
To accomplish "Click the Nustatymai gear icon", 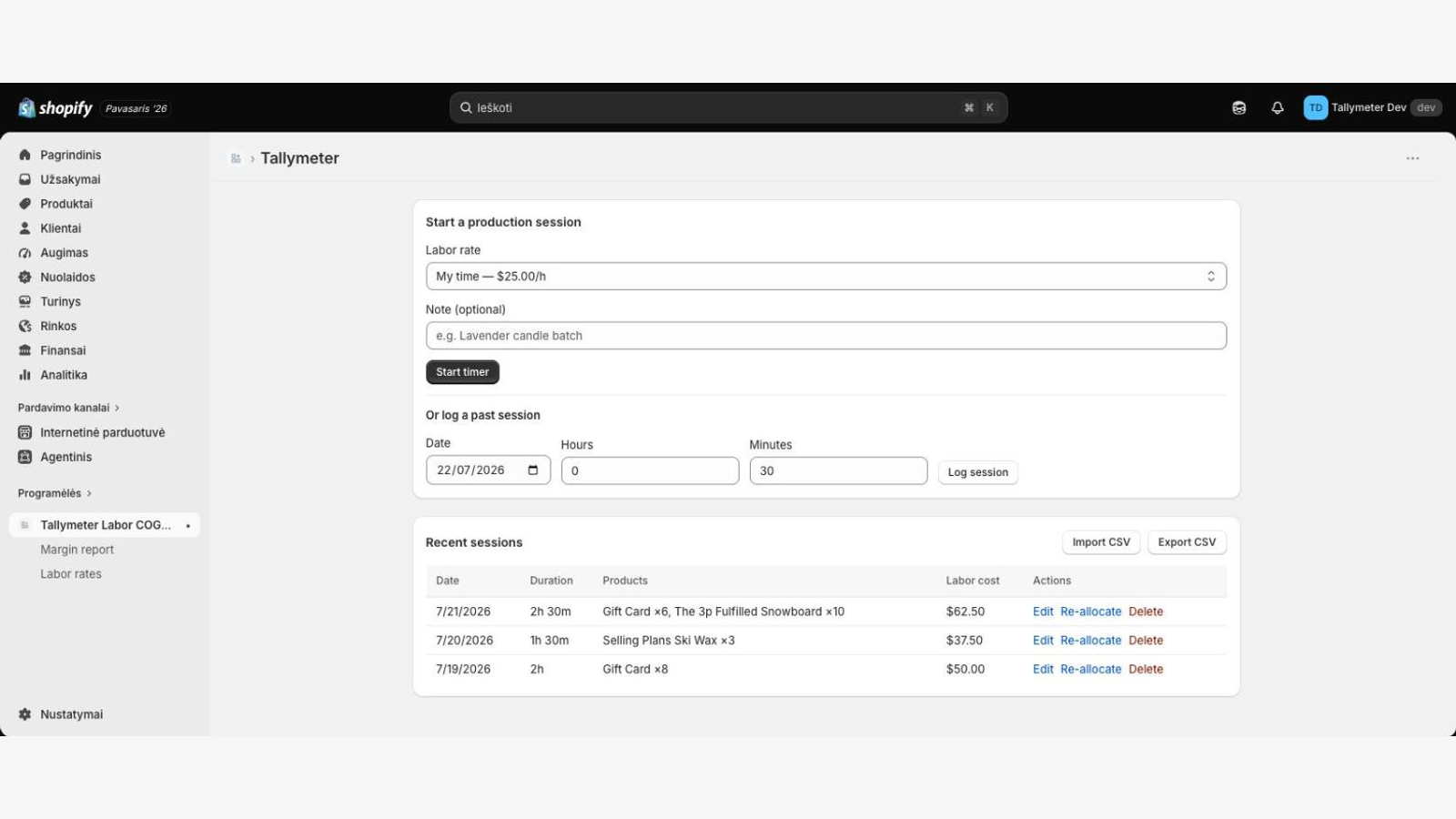I will click(25, 714).
